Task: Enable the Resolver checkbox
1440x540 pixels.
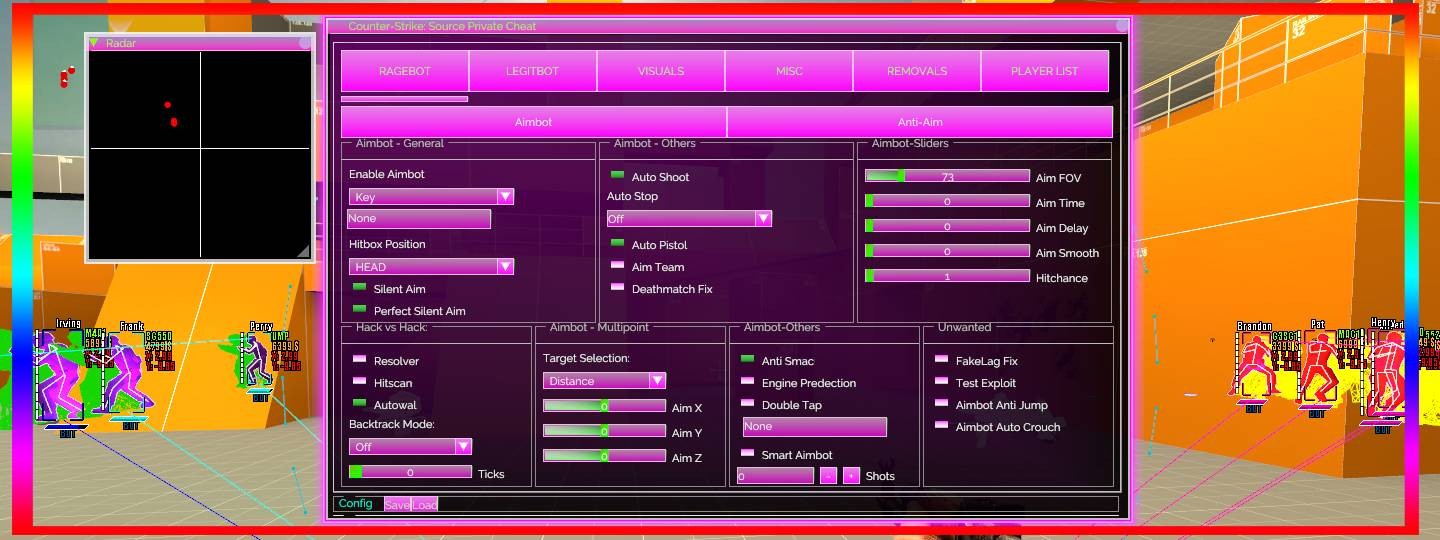Action: [x=360, y=360]
